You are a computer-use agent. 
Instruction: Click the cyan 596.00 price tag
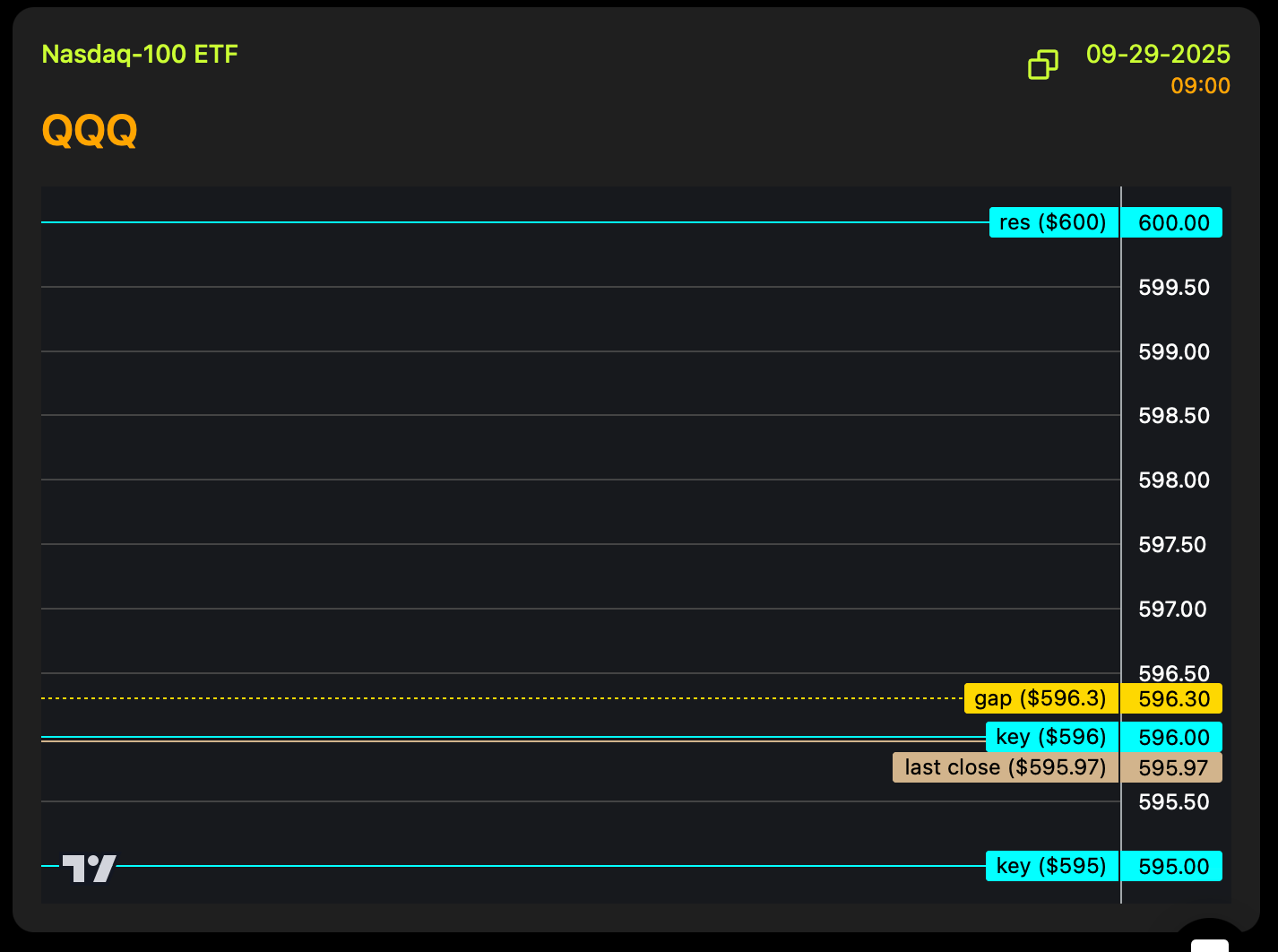pos(1173,738)
